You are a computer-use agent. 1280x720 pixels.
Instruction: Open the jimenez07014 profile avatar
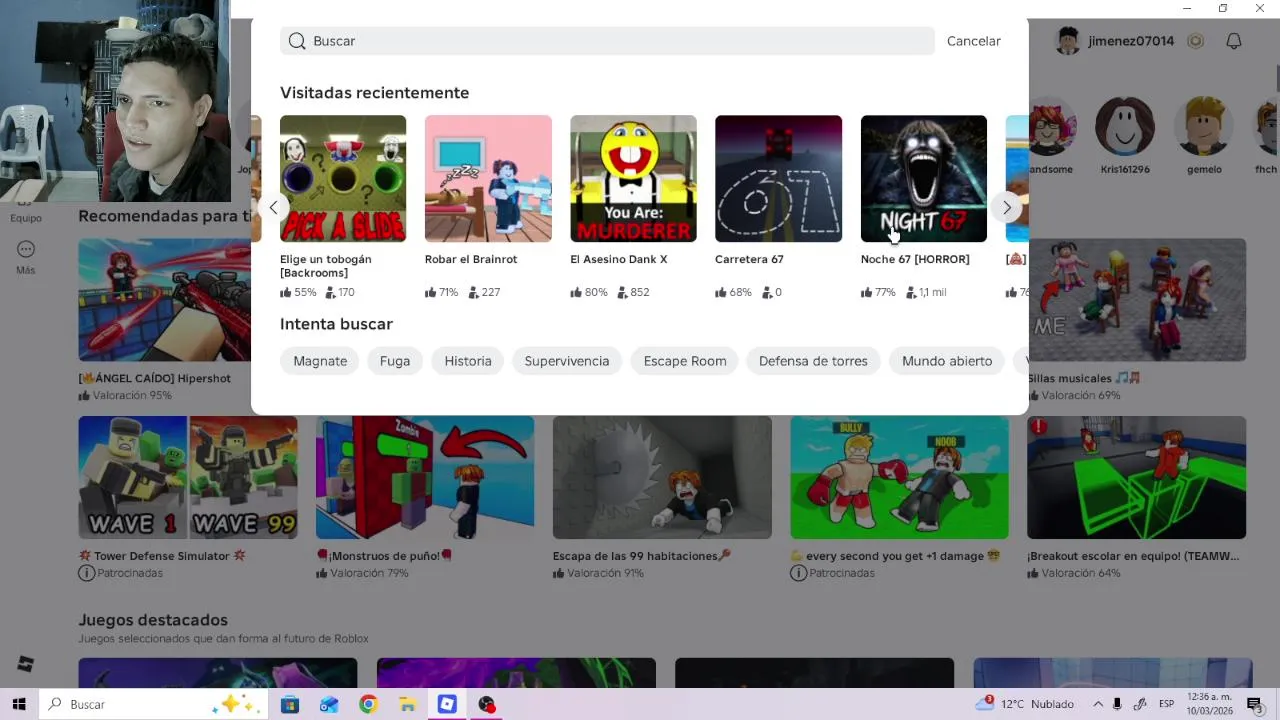[1068, 41]
